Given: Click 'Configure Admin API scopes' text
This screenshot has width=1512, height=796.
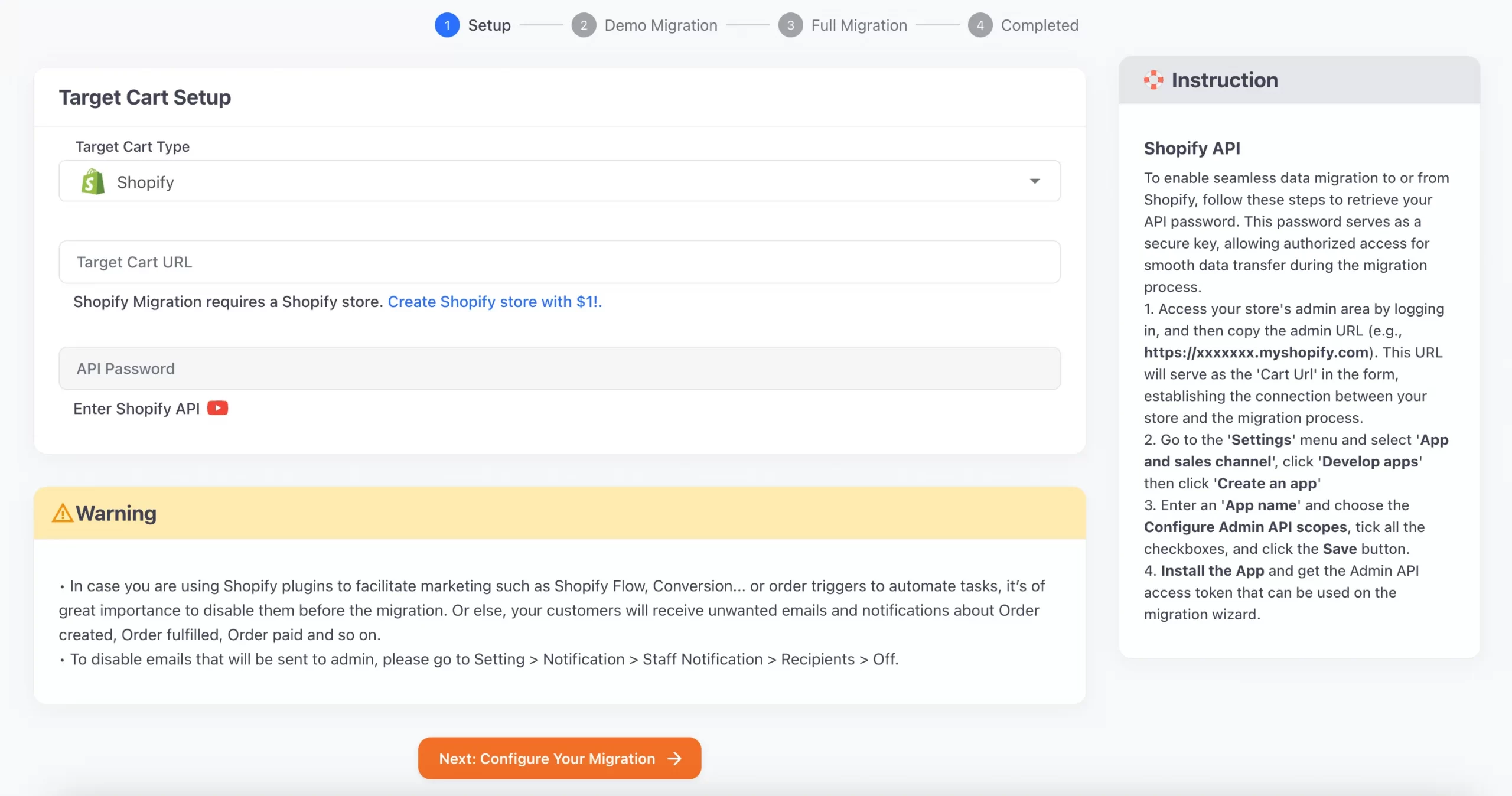Looking at the screenshot, I should pos(1245,527).
